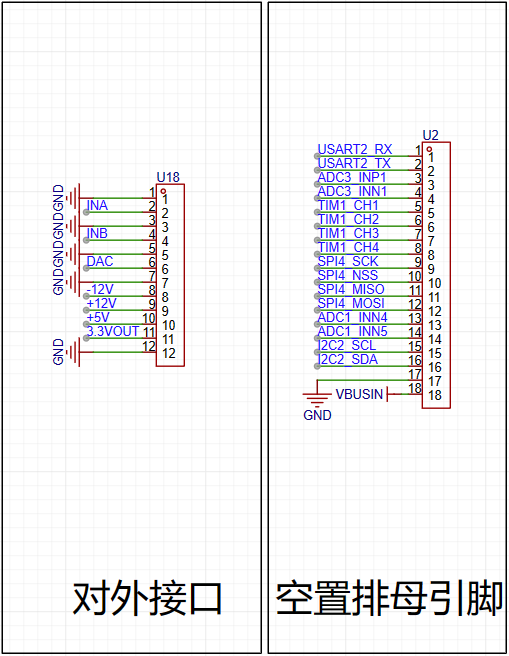
Task: Select the ADC3_INP1 net label
Action: coord(351,177)
